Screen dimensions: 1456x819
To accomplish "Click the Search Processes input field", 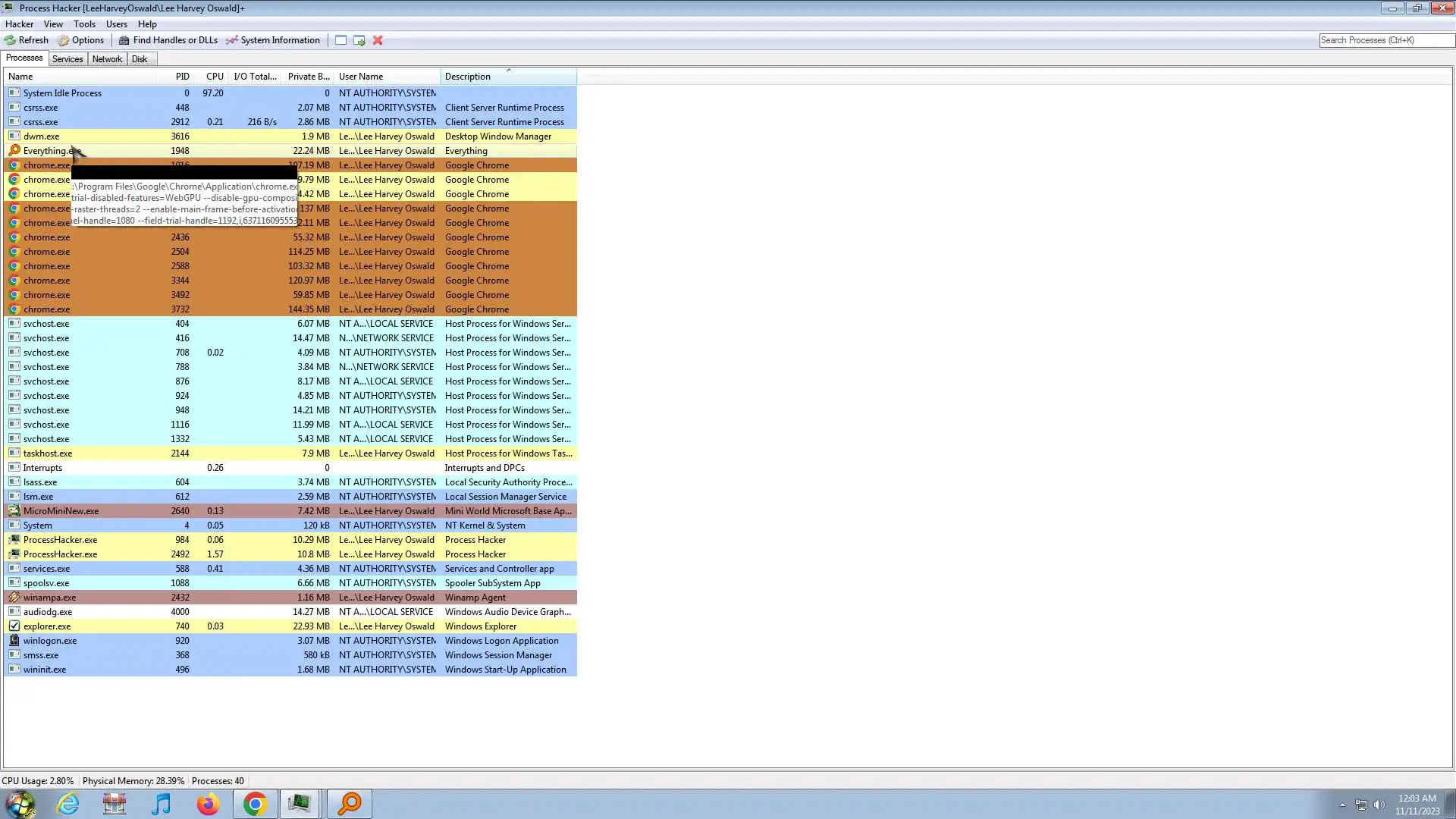I will click(1385, 40).
